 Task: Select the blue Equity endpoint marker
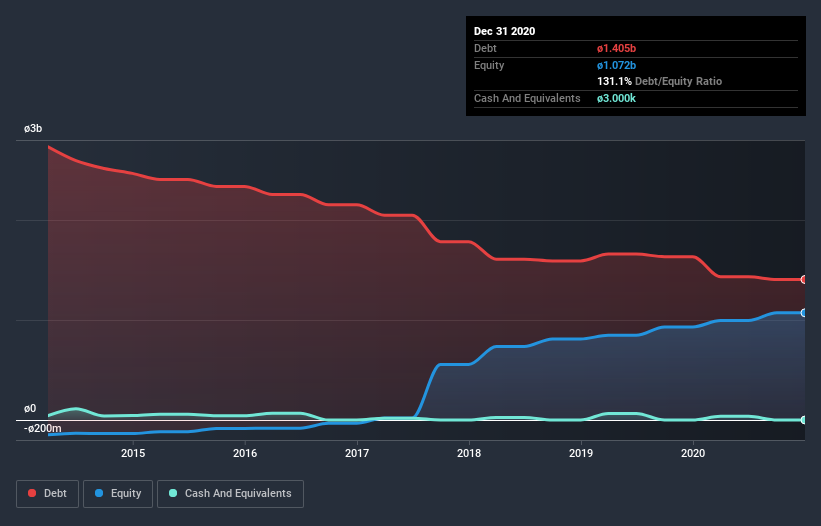pyautogui.click(x=803, y=313)
